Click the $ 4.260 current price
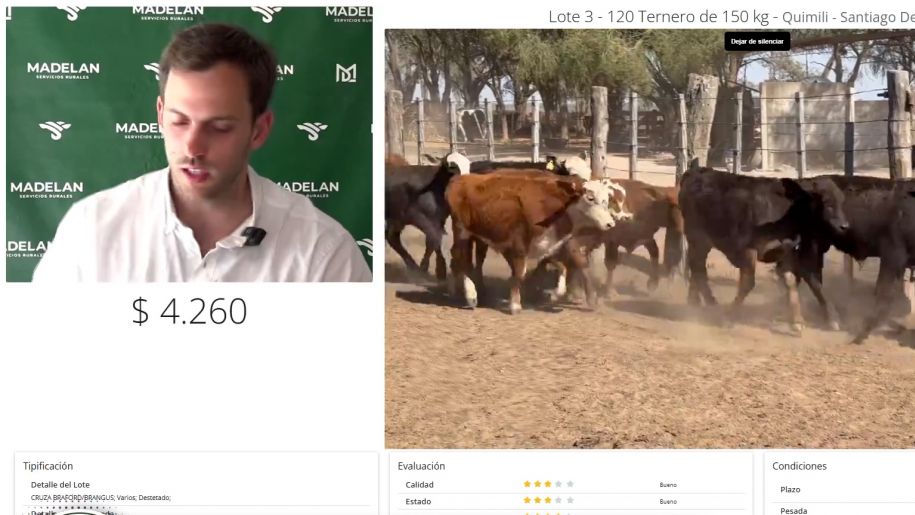The height and width of the screenshot is (515, 915). coord(189,311)
